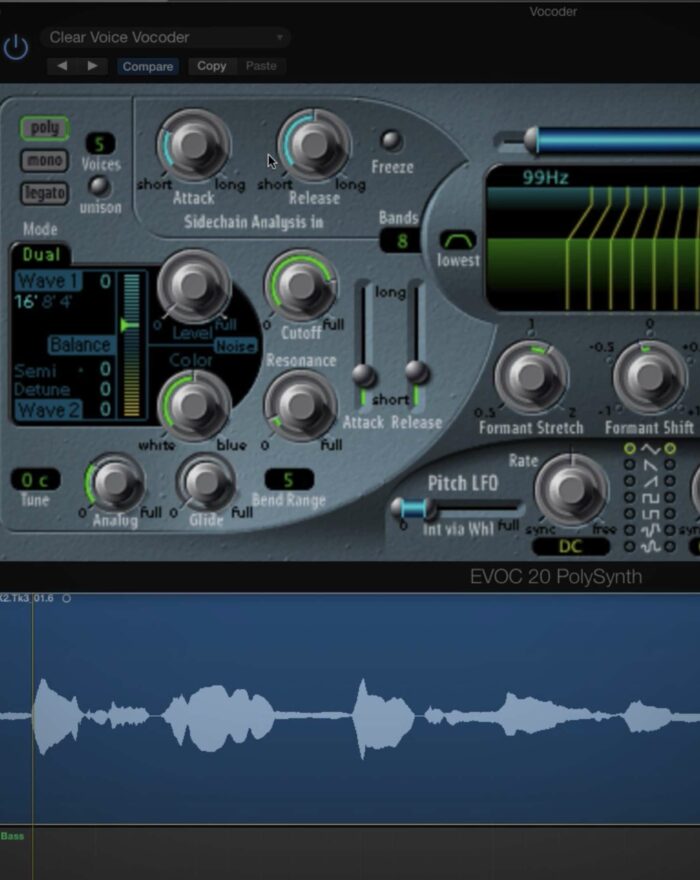The image size is (700, 880).
Task: Select the 16' octave footage
Action: tap(25, 302)
